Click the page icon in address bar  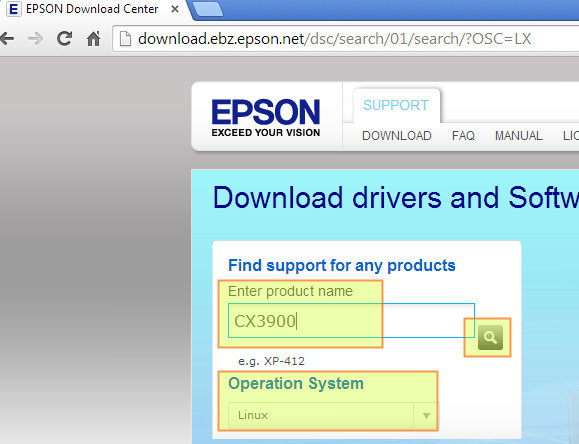tap(126, 39)
